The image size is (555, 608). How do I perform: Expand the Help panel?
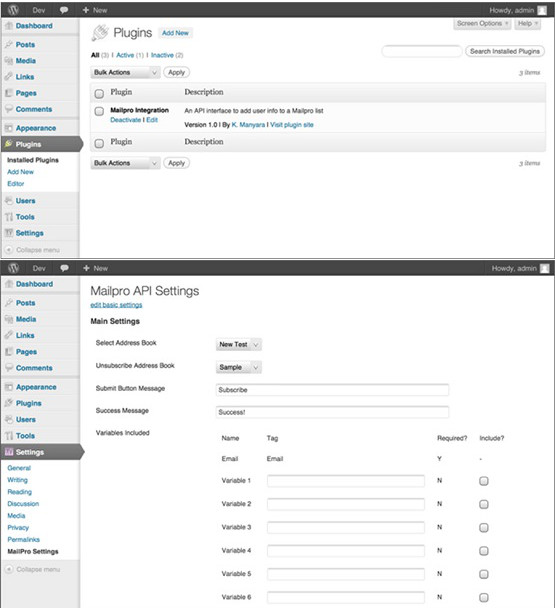tap(527, 24)
